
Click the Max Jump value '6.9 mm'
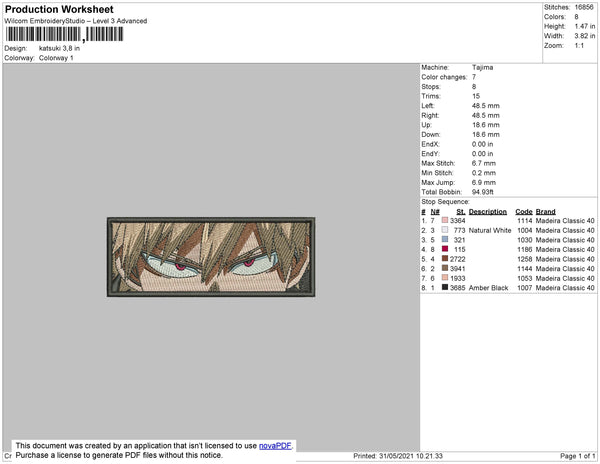tap(484, 182)
